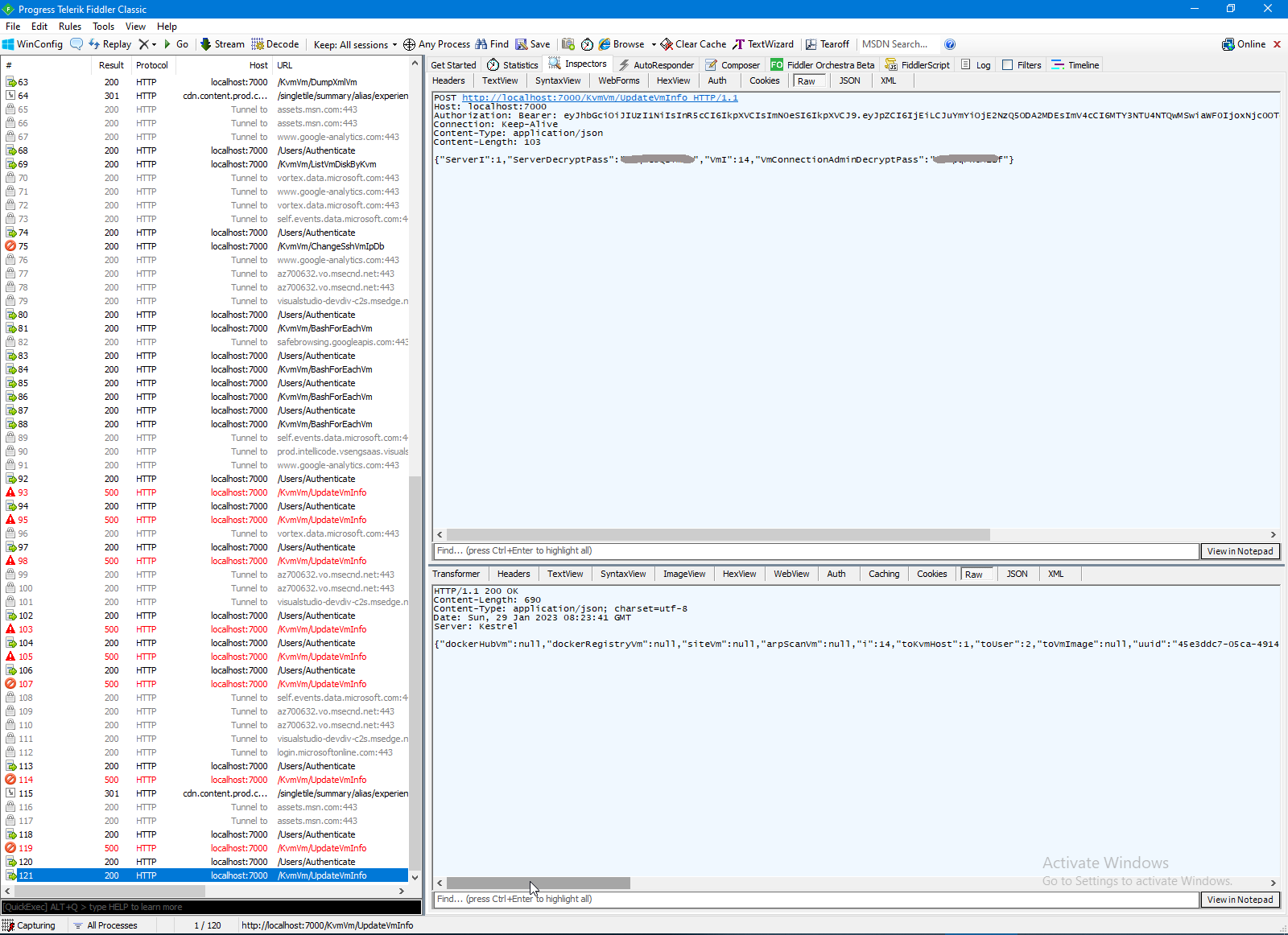This screenshot has height=935, width=1288.
Task: Open Find sessions with binoculars icon
Action: [x=492, y=44]
